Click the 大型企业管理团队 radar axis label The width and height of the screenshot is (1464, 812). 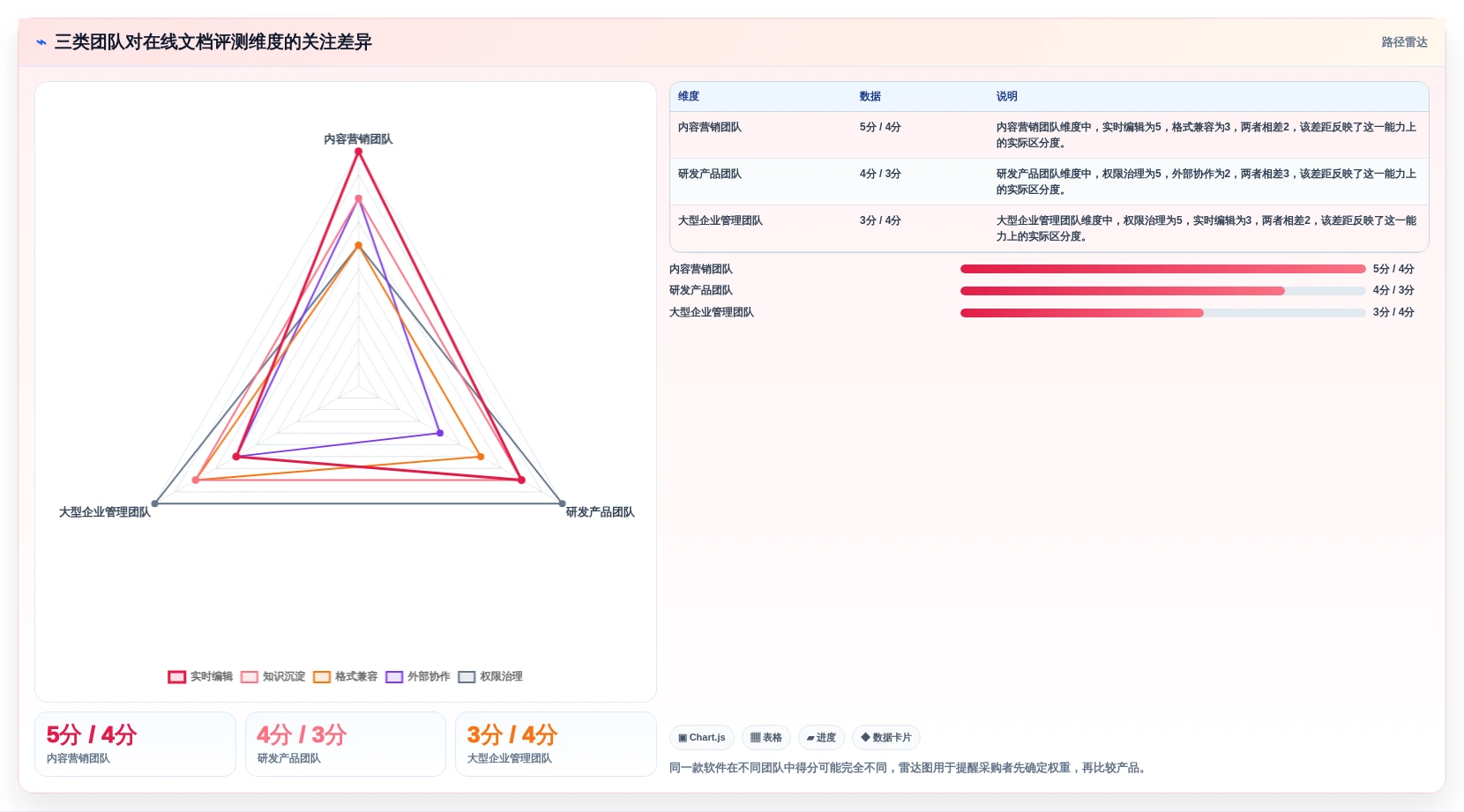point(105,512)
